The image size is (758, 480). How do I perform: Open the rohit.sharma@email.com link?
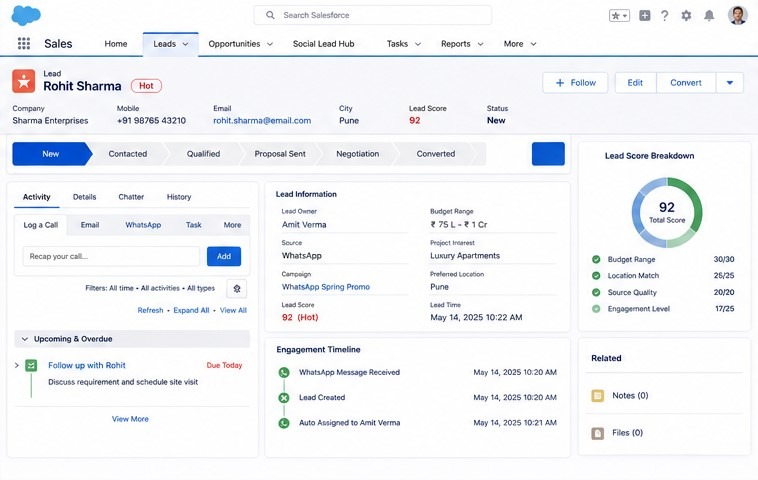click(262, 121)
